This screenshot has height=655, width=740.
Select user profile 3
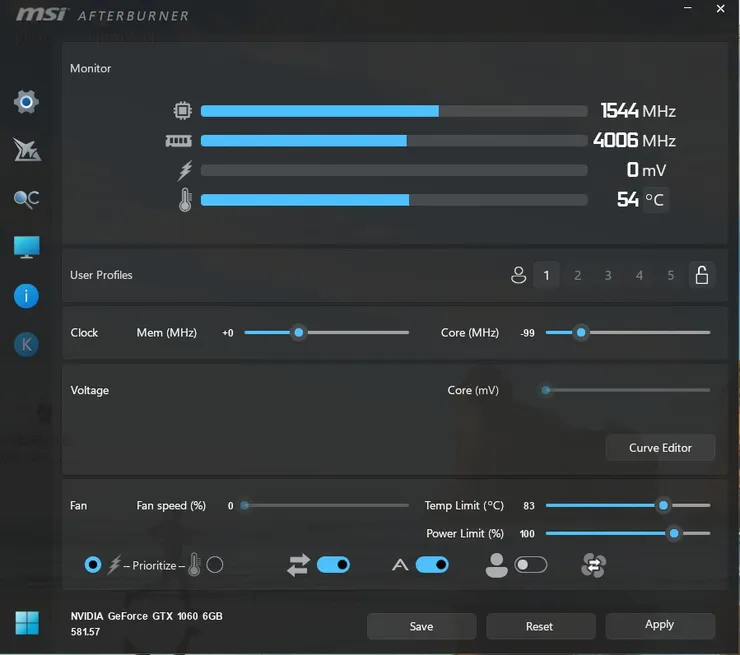click(x=608, y=275)
